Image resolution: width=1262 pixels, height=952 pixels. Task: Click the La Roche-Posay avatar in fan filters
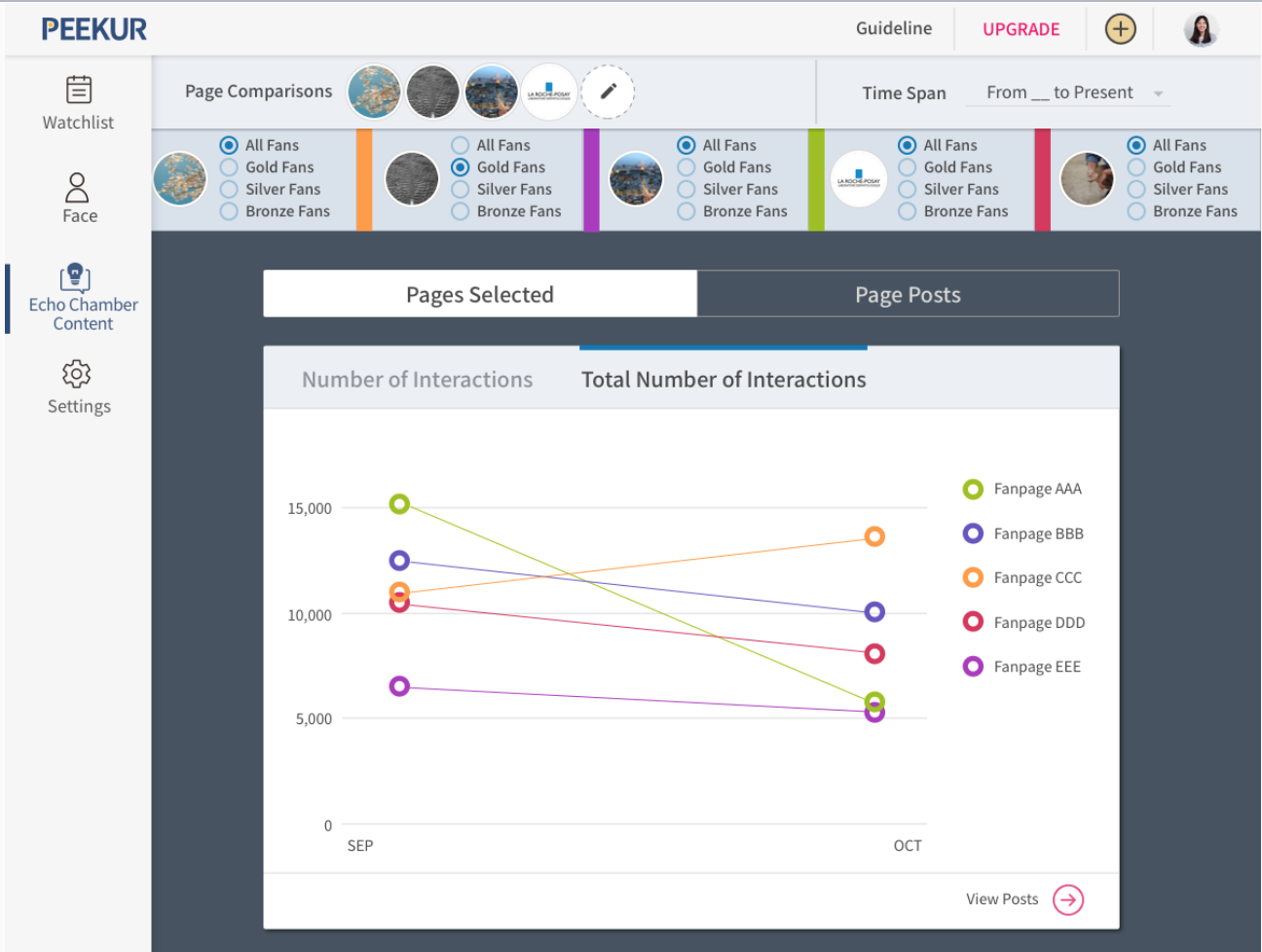[x=858, y=179]
